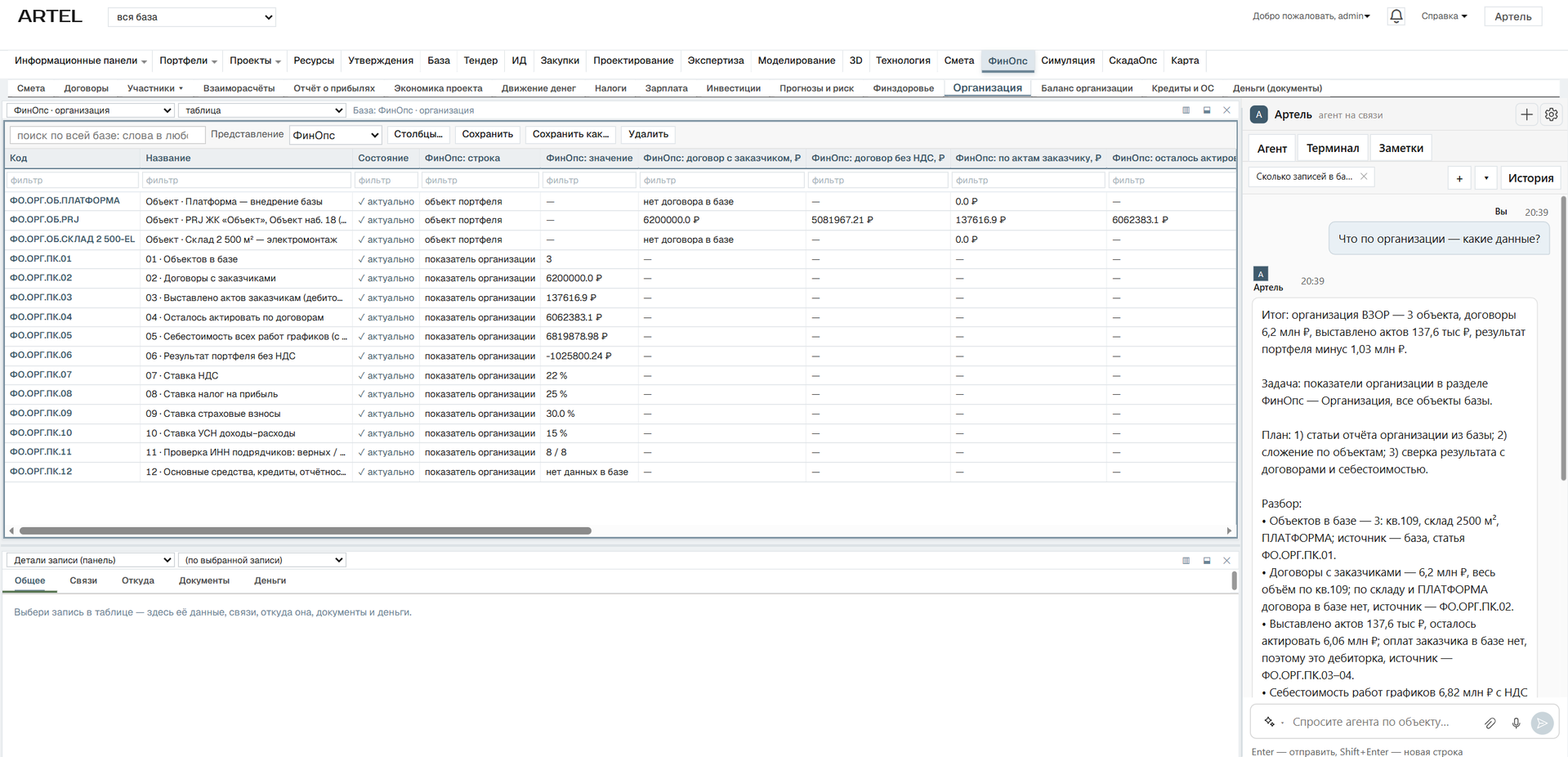Open the Представление 'ФинОпс' dropdown

336,135
